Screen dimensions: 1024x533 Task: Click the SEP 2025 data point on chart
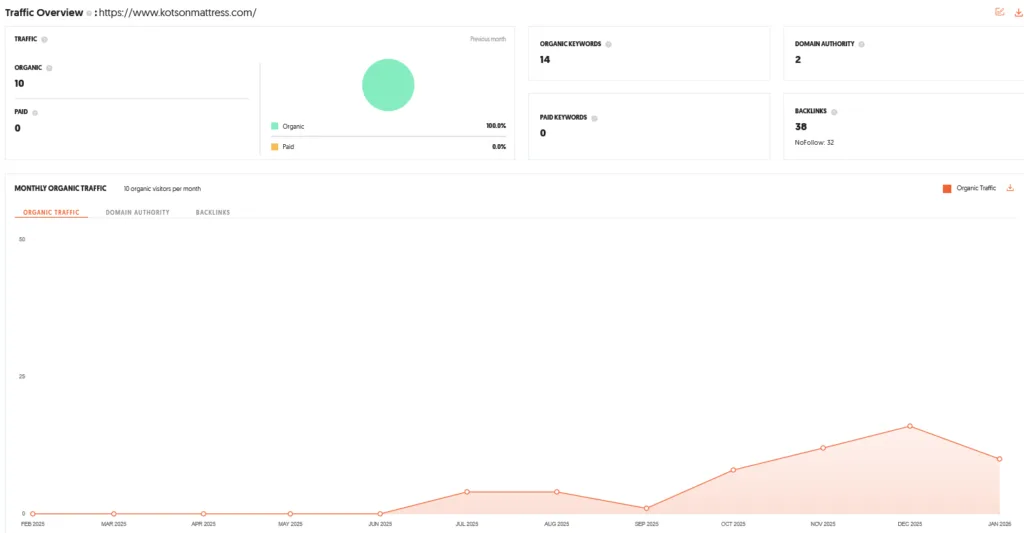[647, 508]
